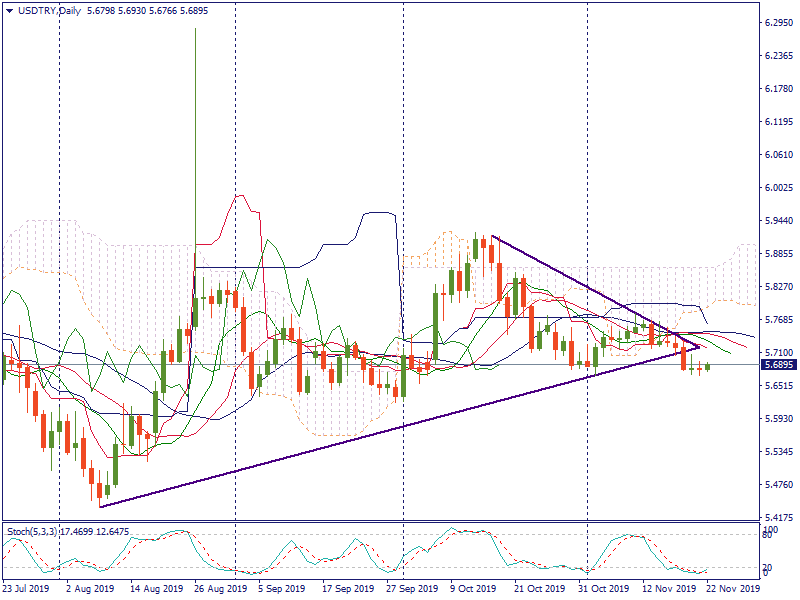
Task: Open the dropdown arrow beside USDTRY,Daily
Action: [x=8, y=10]
